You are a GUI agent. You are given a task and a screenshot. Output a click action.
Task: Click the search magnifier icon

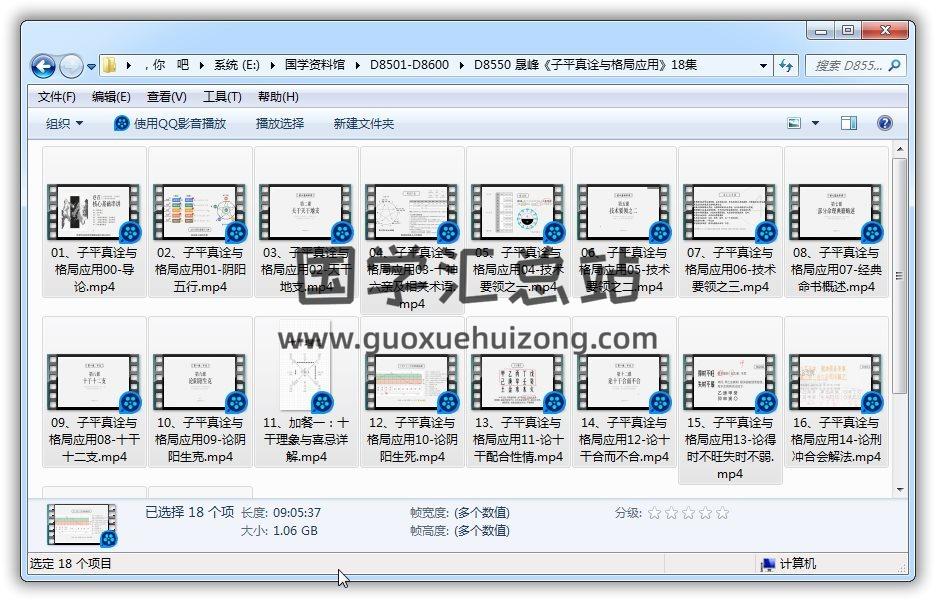pyautogui.click(x=896, y=66)
